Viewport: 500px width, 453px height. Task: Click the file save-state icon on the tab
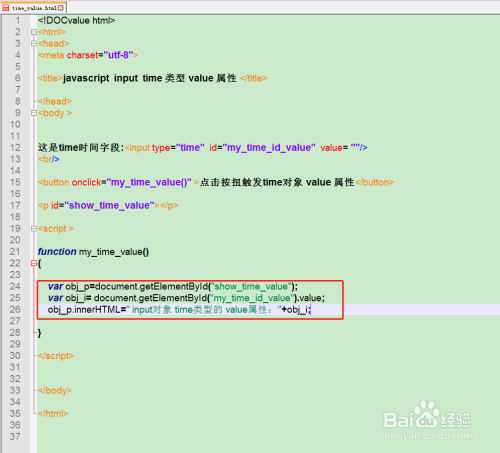(x=6, y=8)
